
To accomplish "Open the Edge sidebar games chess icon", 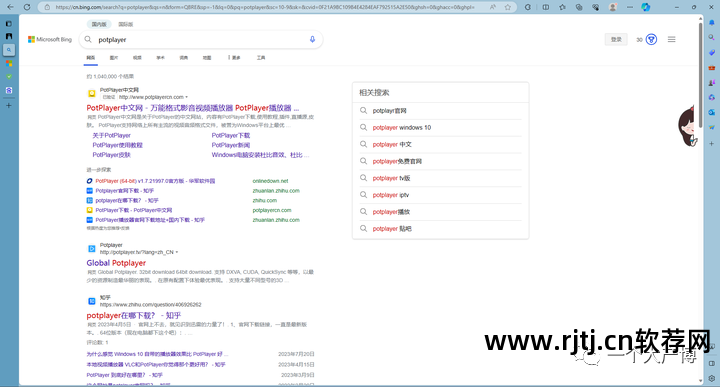I will 712,83.
